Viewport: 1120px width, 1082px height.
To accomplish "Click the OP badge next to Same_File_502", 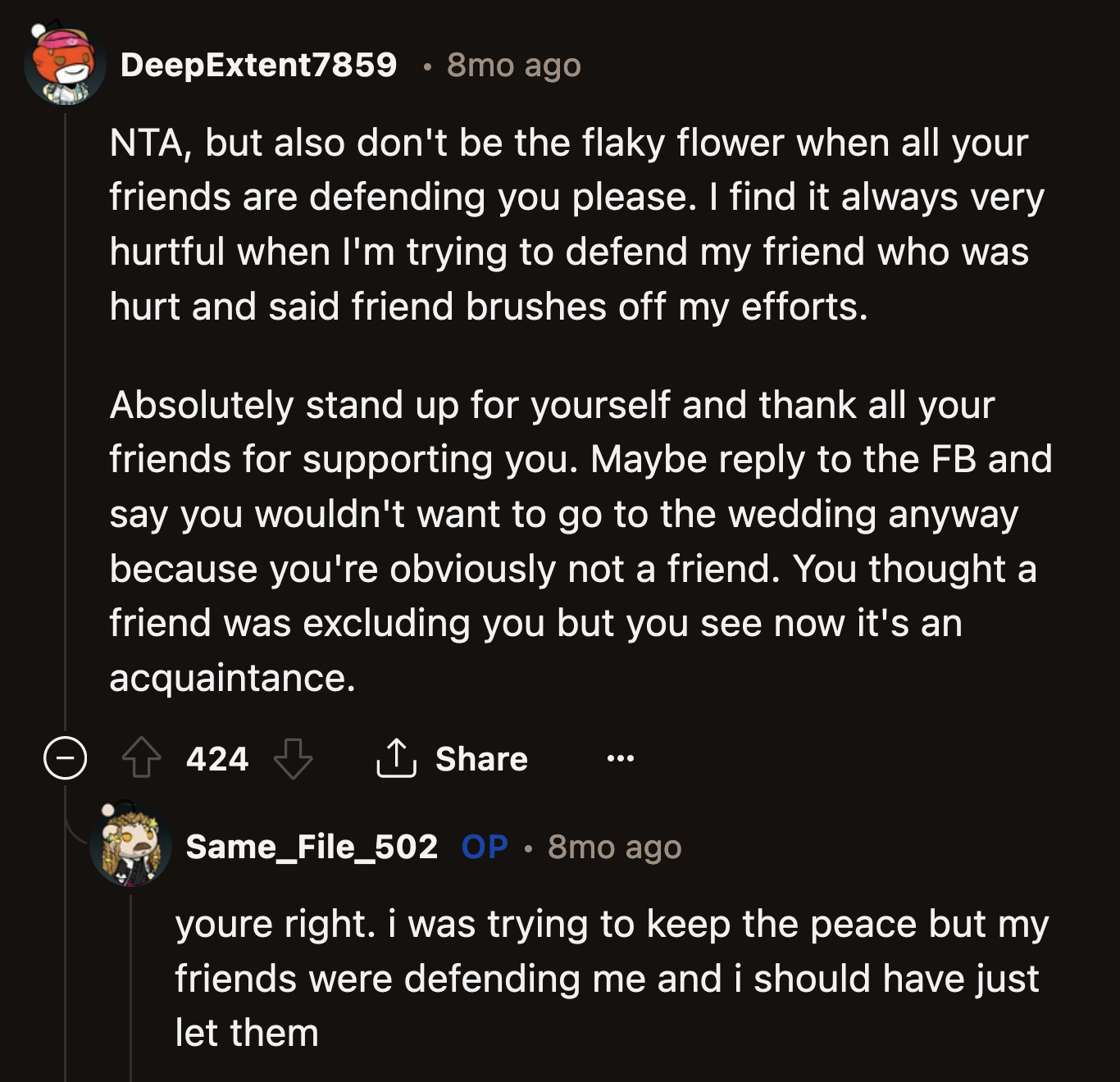I will pyautogui.click(x=484, y=848).
